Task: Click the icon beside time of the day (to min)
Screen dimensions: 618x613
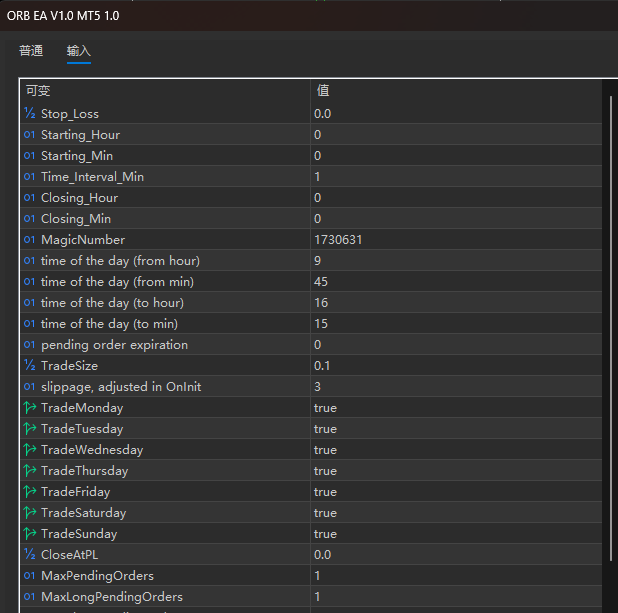Action: point(30,323)
